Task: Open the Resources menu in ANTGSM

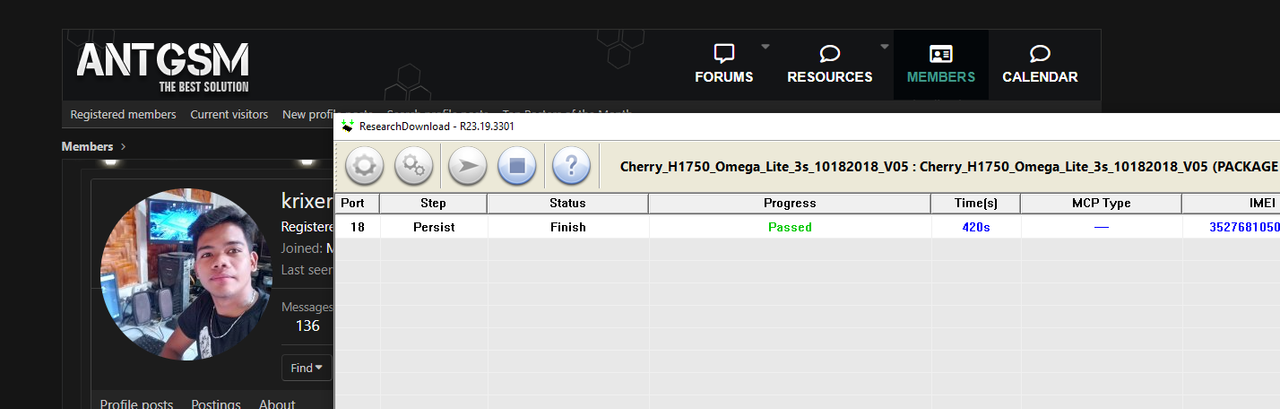Action: click(829, 64)
